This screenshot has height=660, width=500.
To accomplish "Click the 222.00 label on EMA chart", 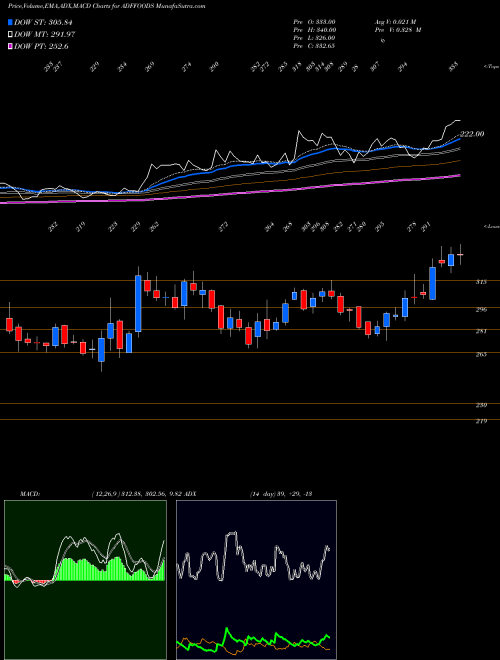I will click(x=472, y=134).
